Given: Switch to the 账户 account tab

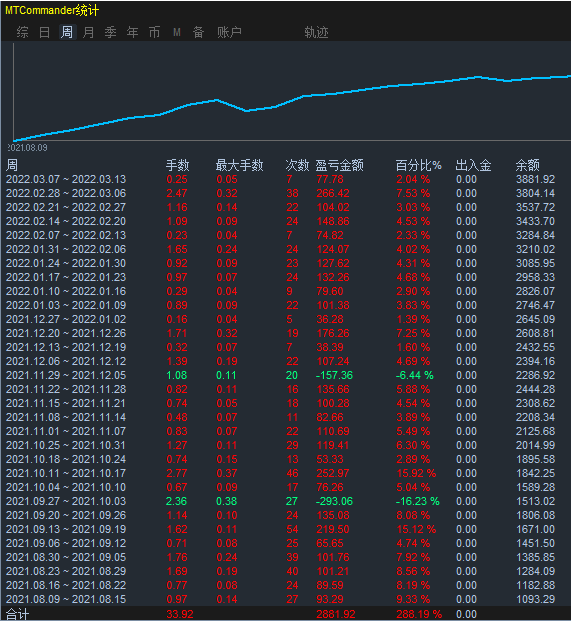Looking at the screenshot, I should 229,32.
